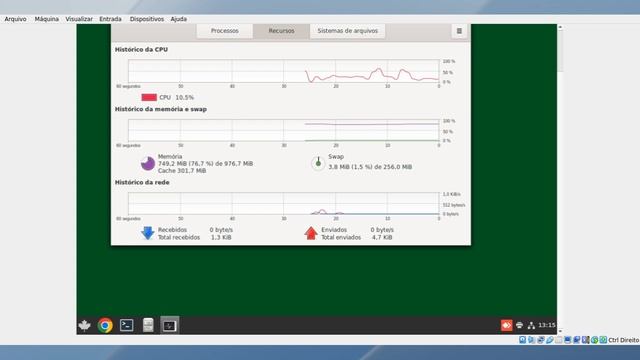The image size is (640, 360).
Task: Open the file manager drive icon
Action: coord(148,325)
